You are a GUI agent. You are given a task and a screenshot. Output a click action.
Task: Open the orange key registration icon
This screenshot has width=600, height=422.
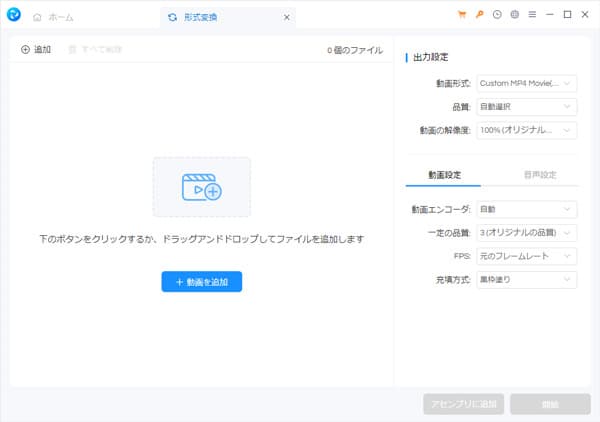coord(480,15)
